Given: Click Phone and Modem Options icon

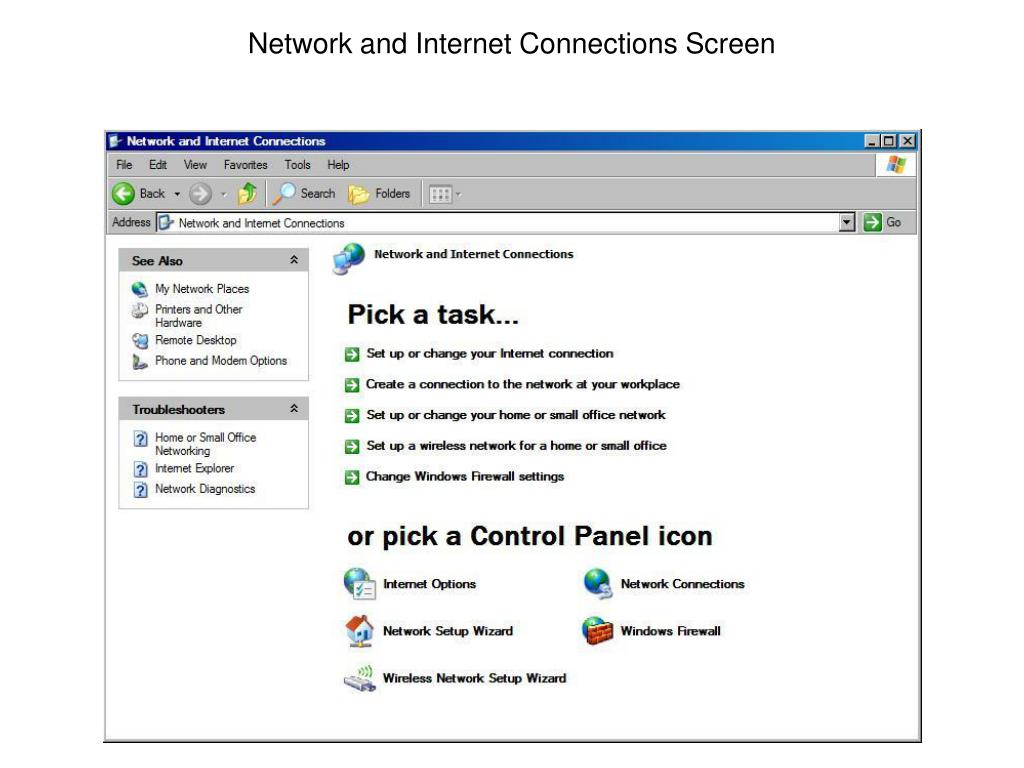Looking at the screenshot, I should 140,361.
